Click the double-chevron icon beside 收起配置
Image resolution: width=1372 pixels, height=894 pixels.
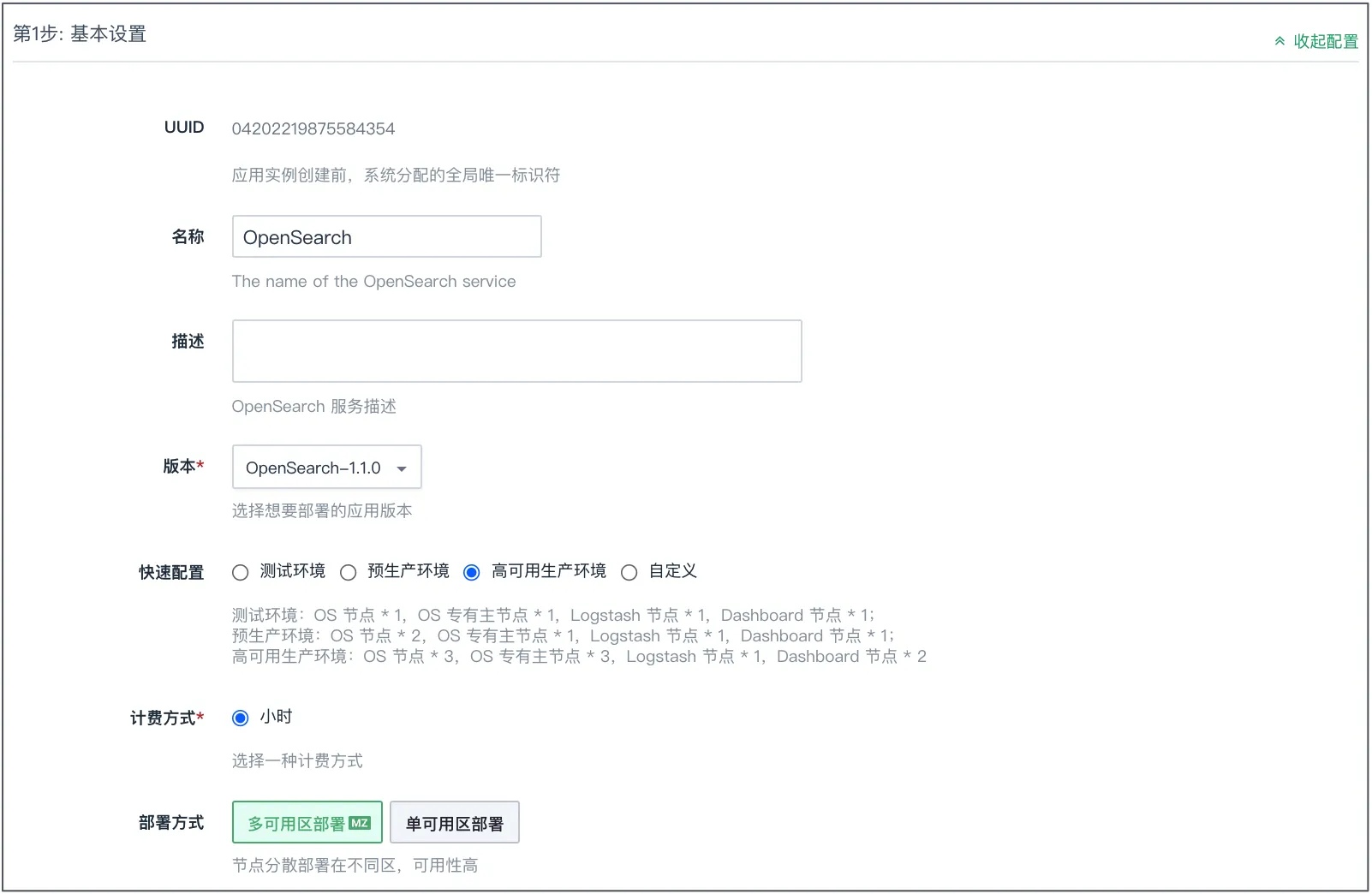1280,41
